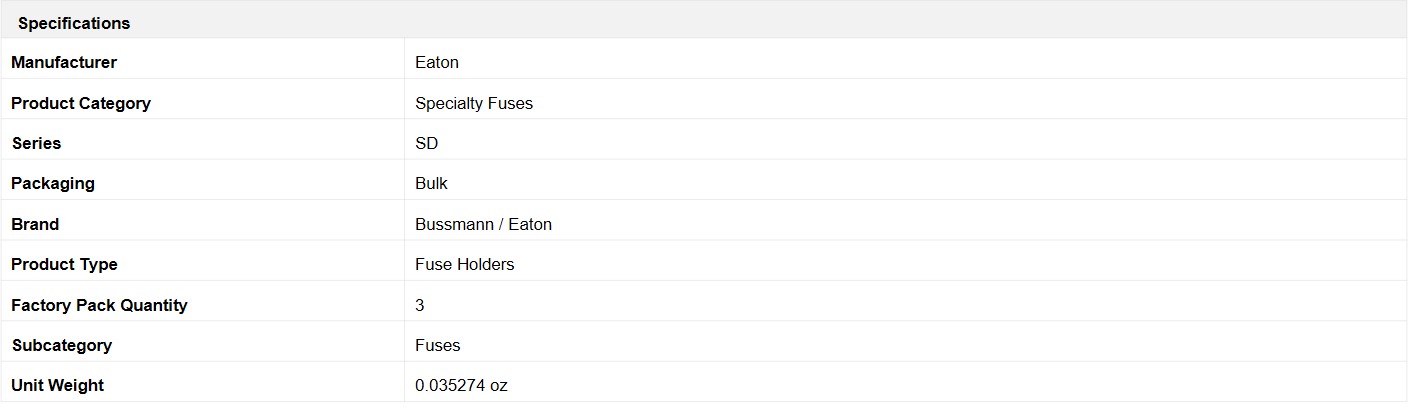1408x407 pixels.
Task: Click the SD series value
Action: tap(427, 143)
